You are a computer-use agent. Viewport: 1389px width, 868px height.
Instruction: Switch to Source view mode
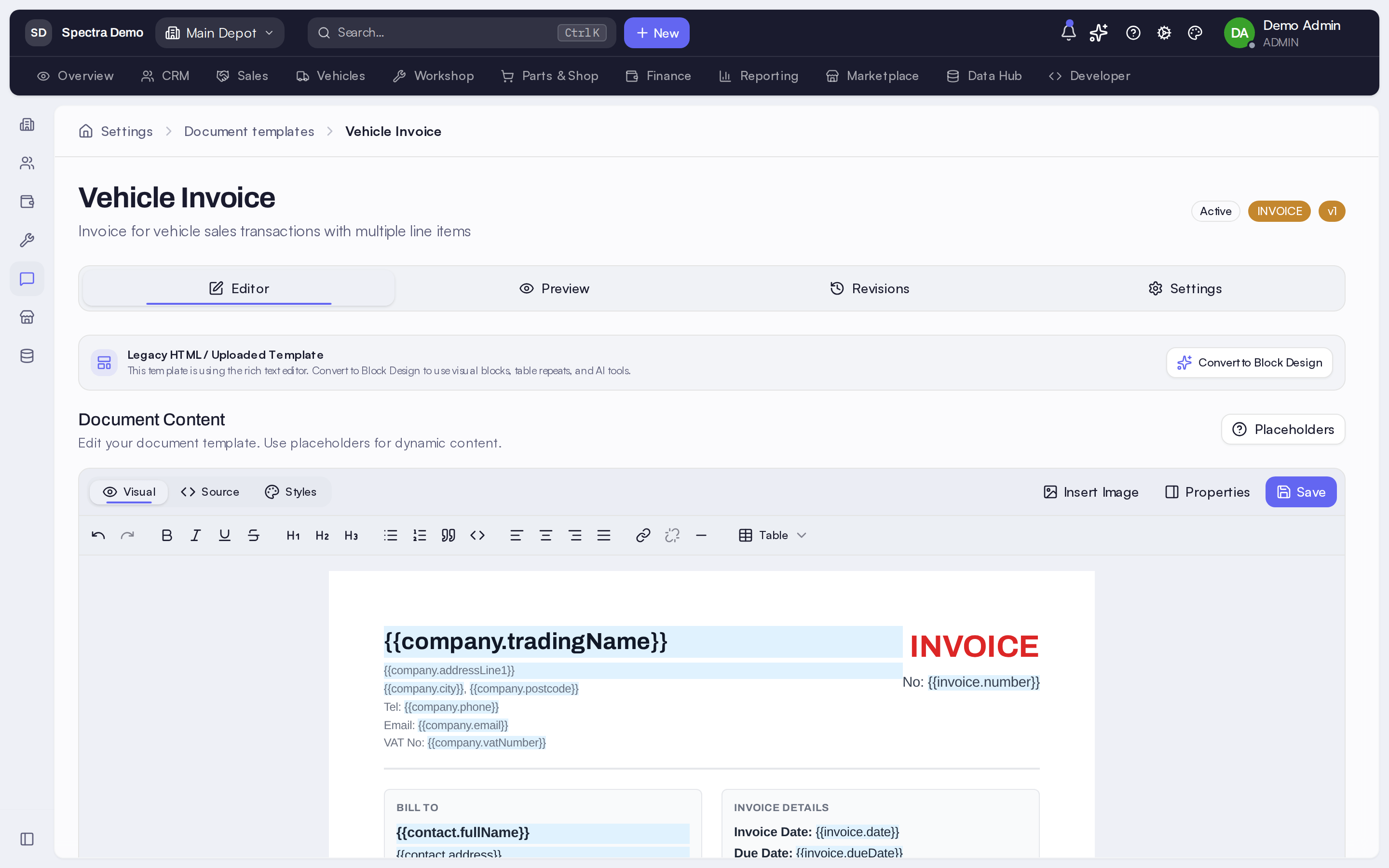tap(210, 492)
